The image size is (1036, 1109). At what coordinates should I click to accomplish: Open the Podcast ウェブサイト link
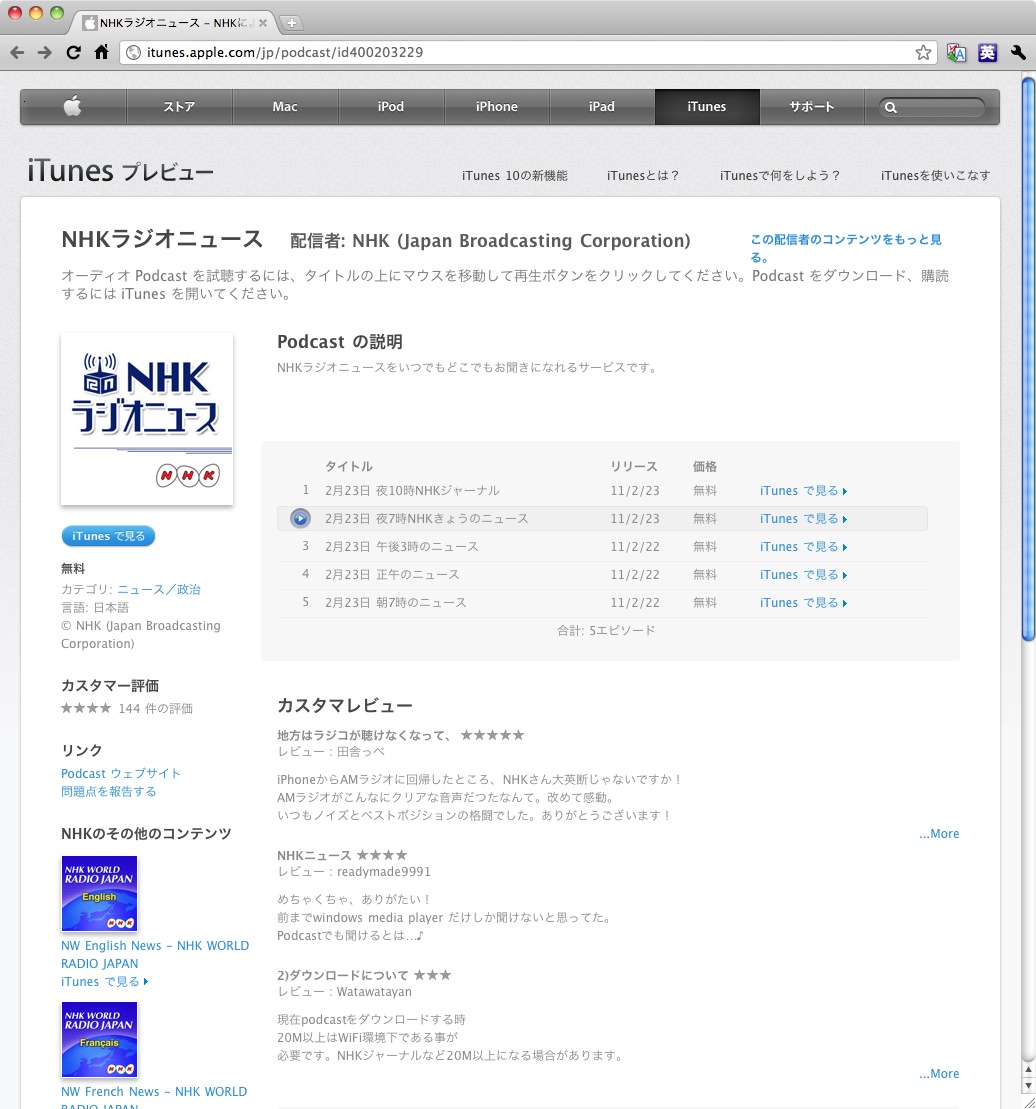point(121,774)
